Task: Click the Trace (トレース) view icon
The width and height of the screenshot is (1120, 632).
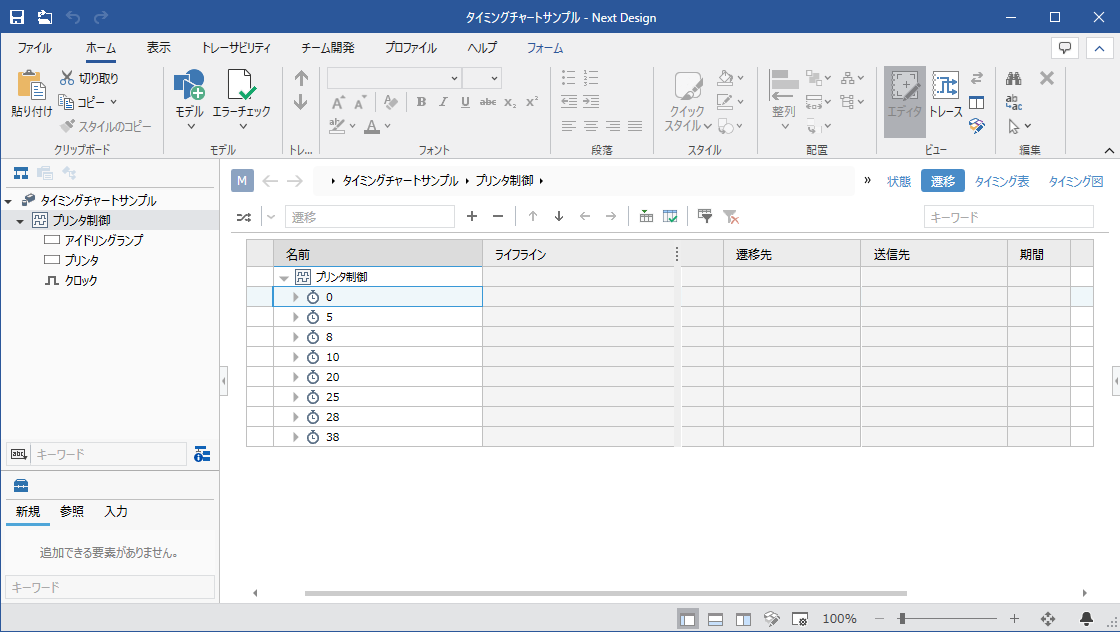Action: [946, 86]
